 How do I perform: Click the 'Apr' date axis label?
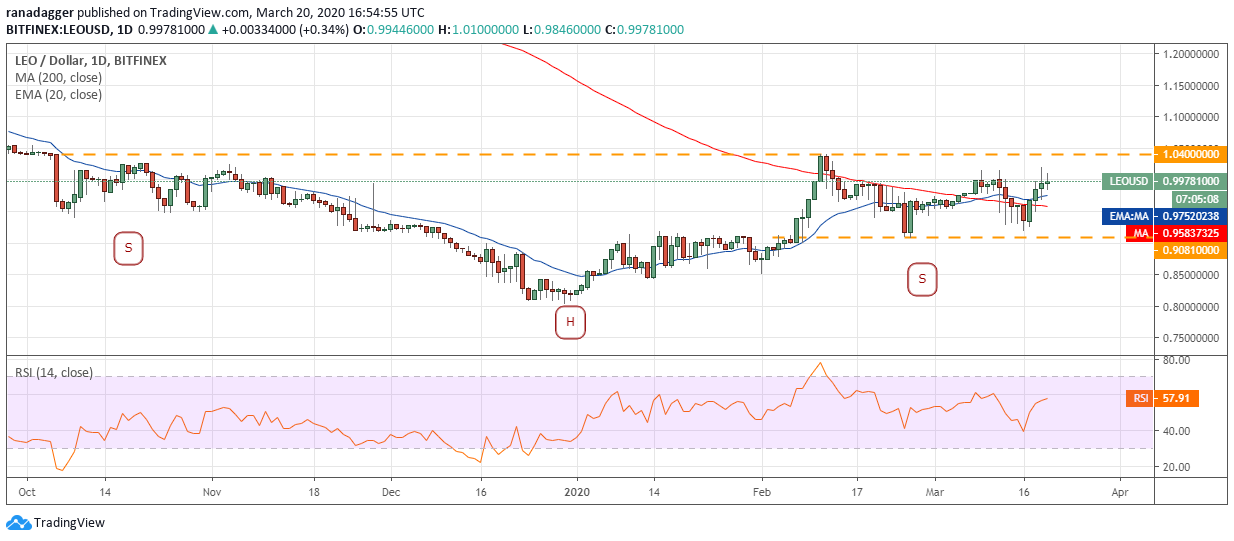coord(1120,493)
